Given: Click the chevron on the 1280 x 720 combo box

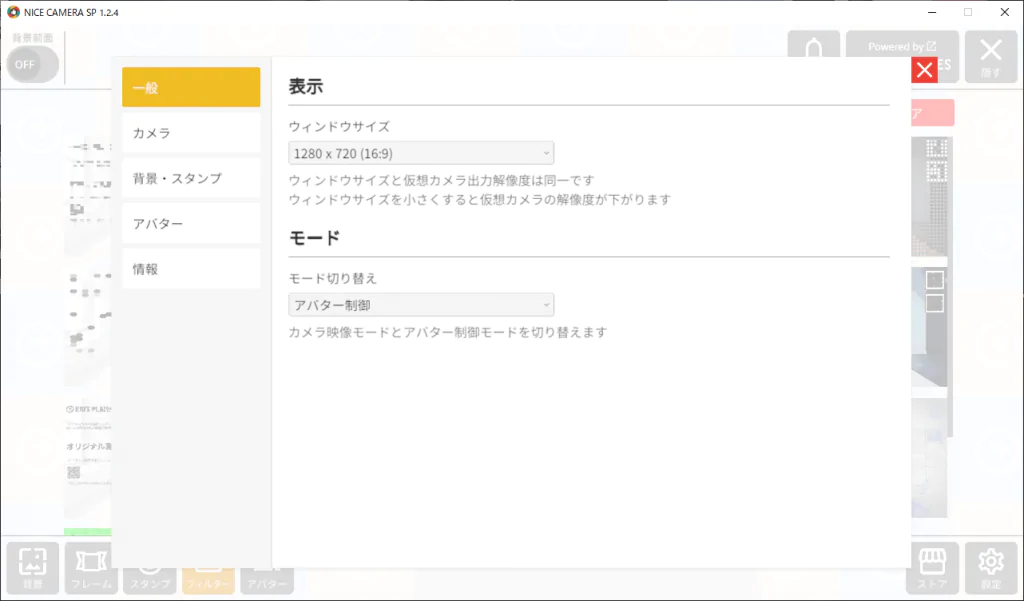Looking at the screenshot, I should [x=546, y=154].
